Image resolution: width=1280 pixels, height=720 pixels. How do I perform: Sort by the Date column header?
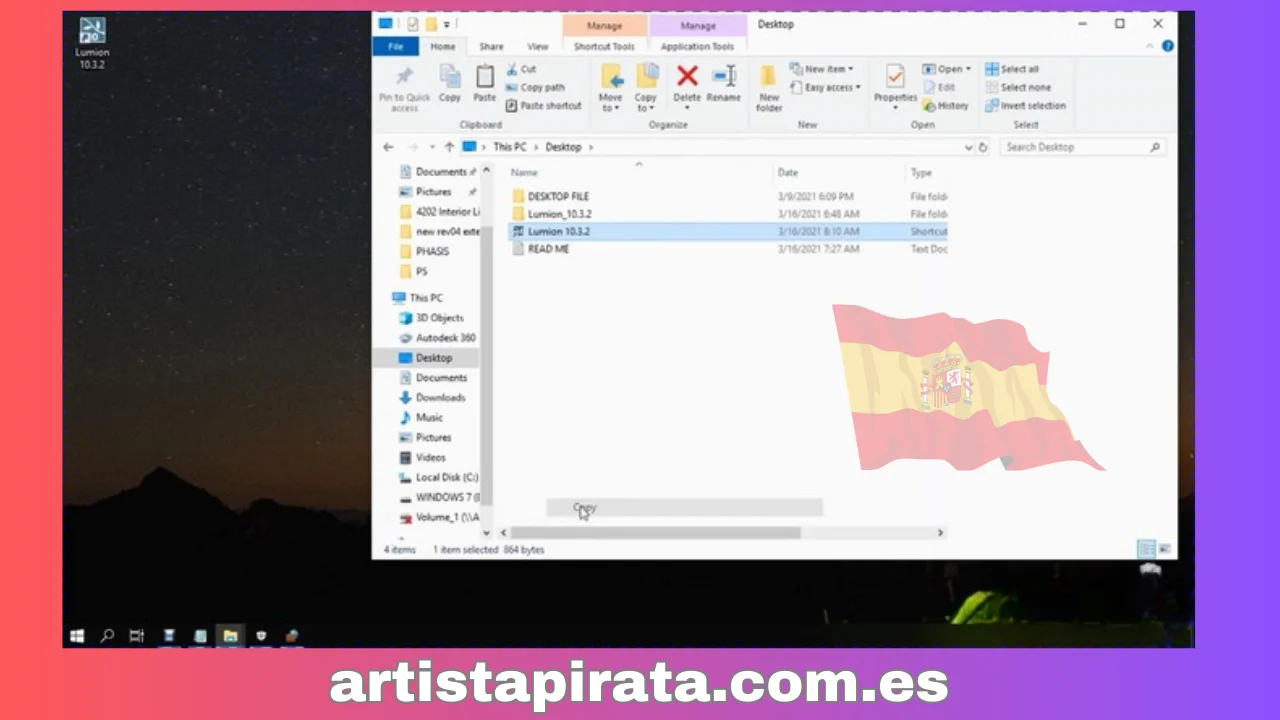pos(788,172)
